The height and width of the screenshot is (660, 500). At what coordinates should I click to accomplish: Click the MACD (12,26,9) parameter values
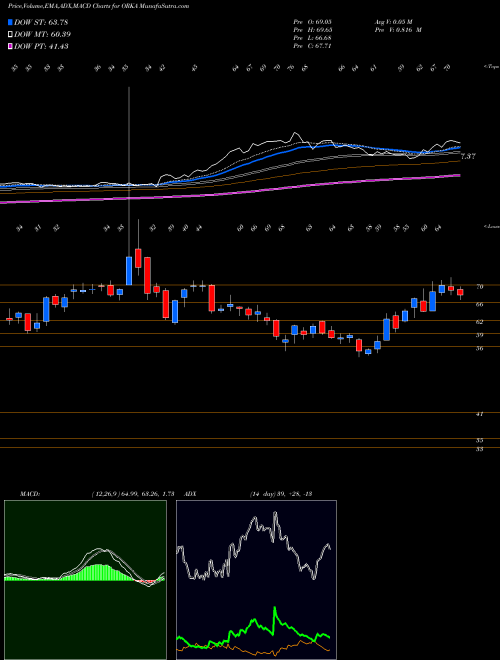133,494
